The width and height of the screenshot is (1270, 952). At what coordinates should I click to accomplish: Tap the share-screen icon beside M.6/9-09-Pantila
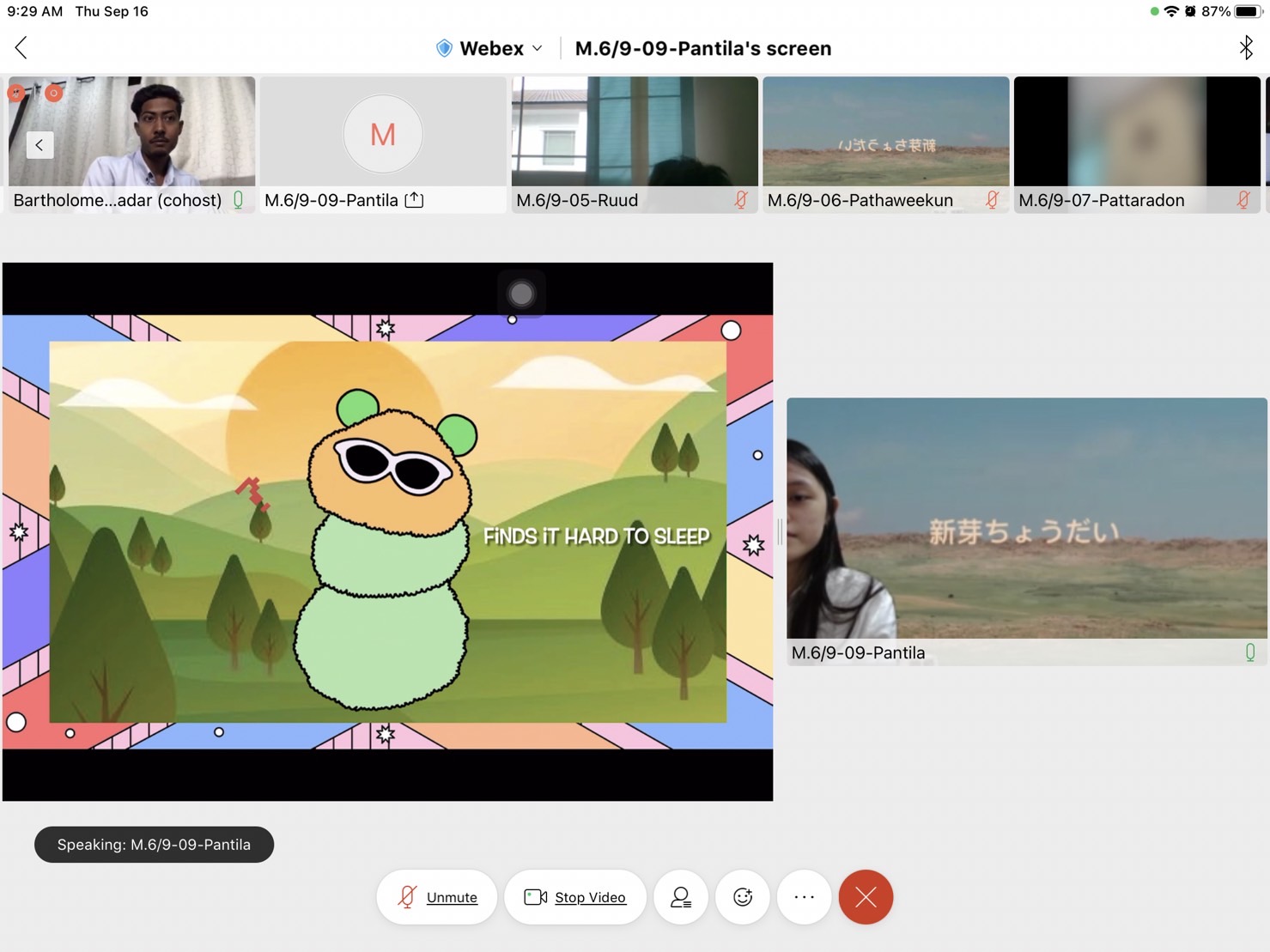tap(414, 200)
